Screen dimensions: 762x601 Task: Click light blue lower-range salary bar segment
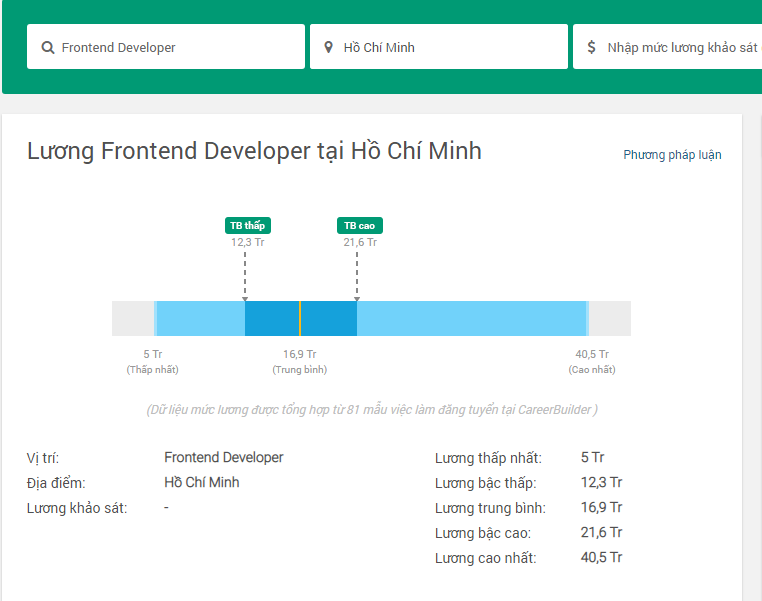(200, 318)
